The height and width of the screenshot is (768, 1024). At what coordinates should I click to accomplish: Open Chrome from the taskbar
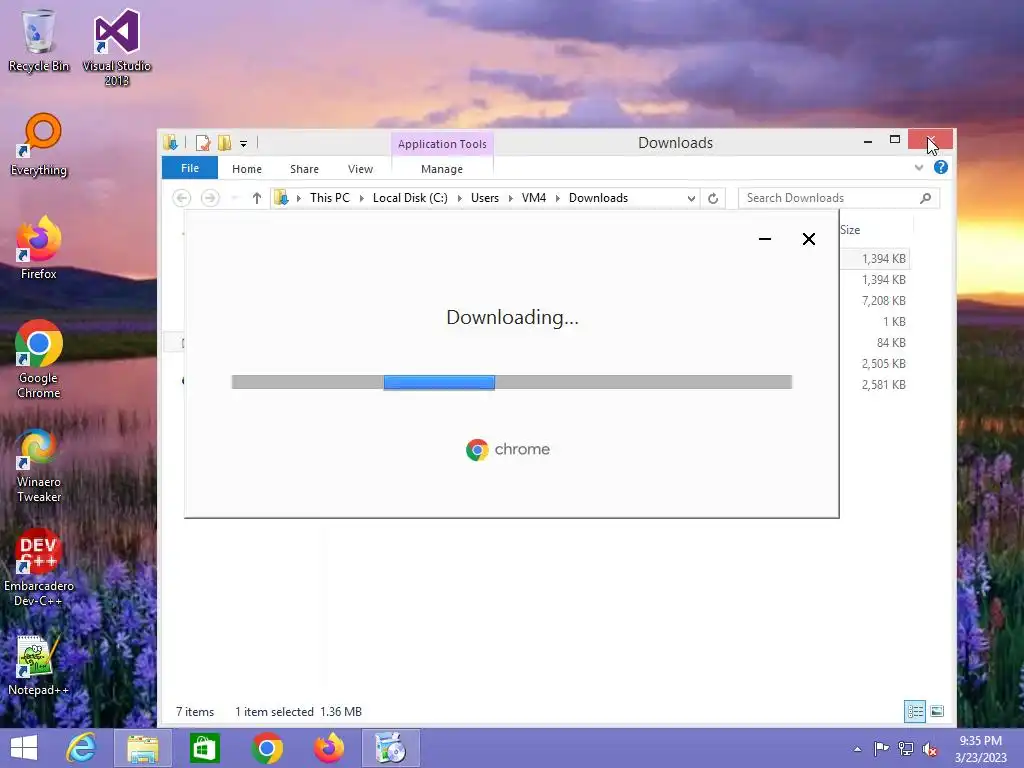coord(266,748)
